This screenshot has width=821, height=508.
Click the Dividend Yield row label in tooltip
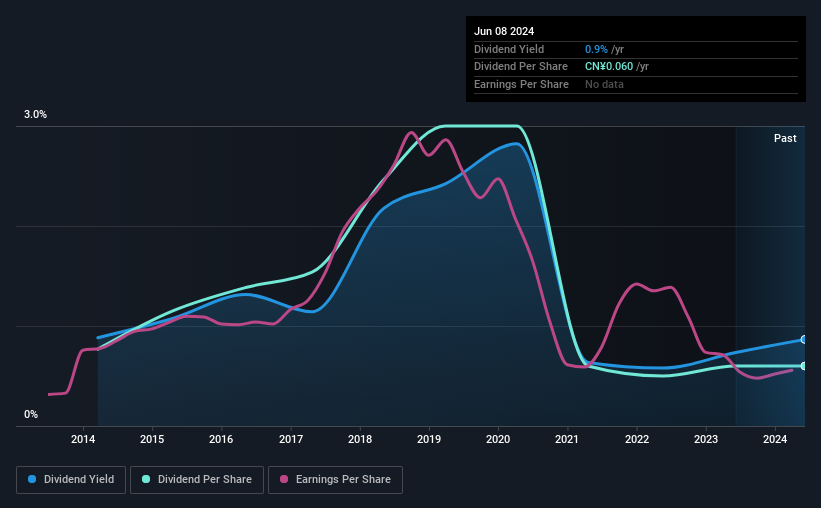tap(509, 49)
